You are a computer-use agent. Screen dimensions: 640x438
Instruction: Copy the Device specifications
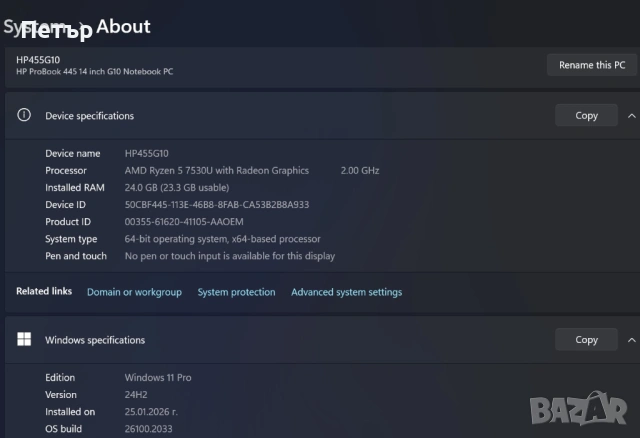pyautogui.click(x=586, y=116)
